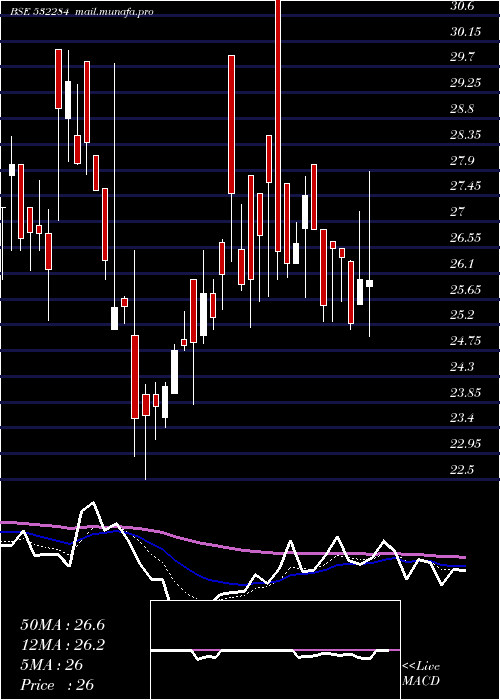The height and width of the screenshot is (700, 500).
Task: Click the 24.3 price axis label
Action: click(461, 367)
